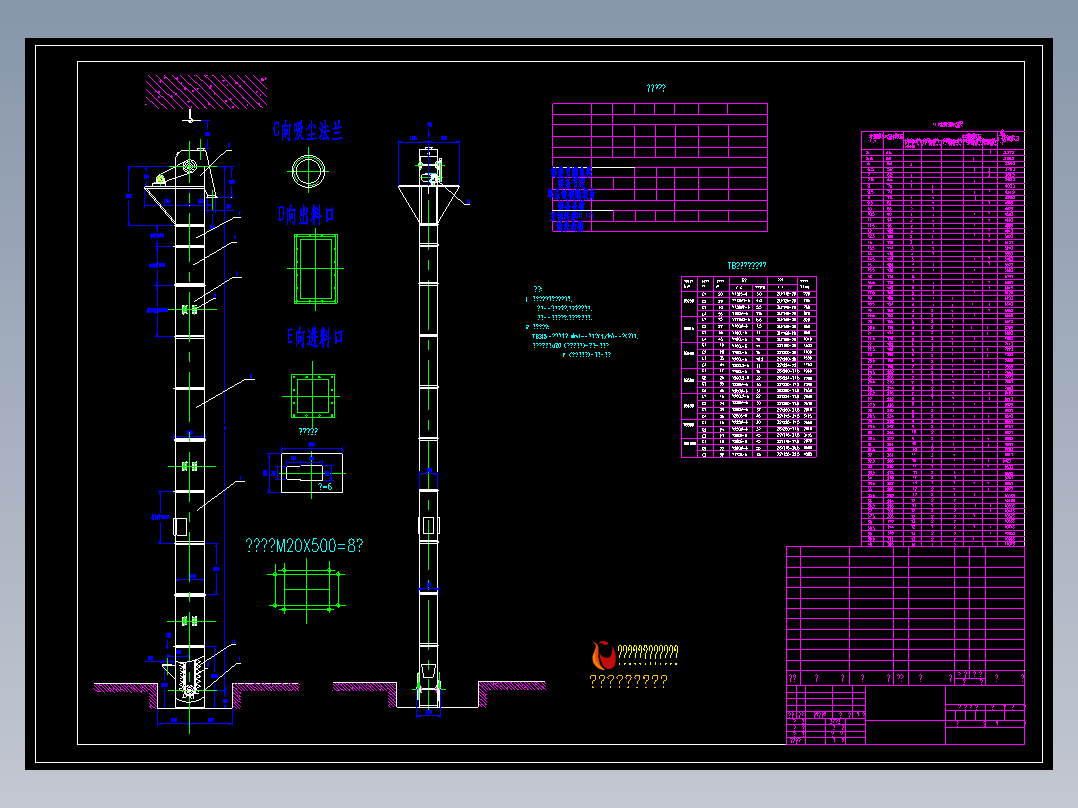Click the "?=6" plate detail label
Screen dimensions: 1078x808
[x=325, y=487]
